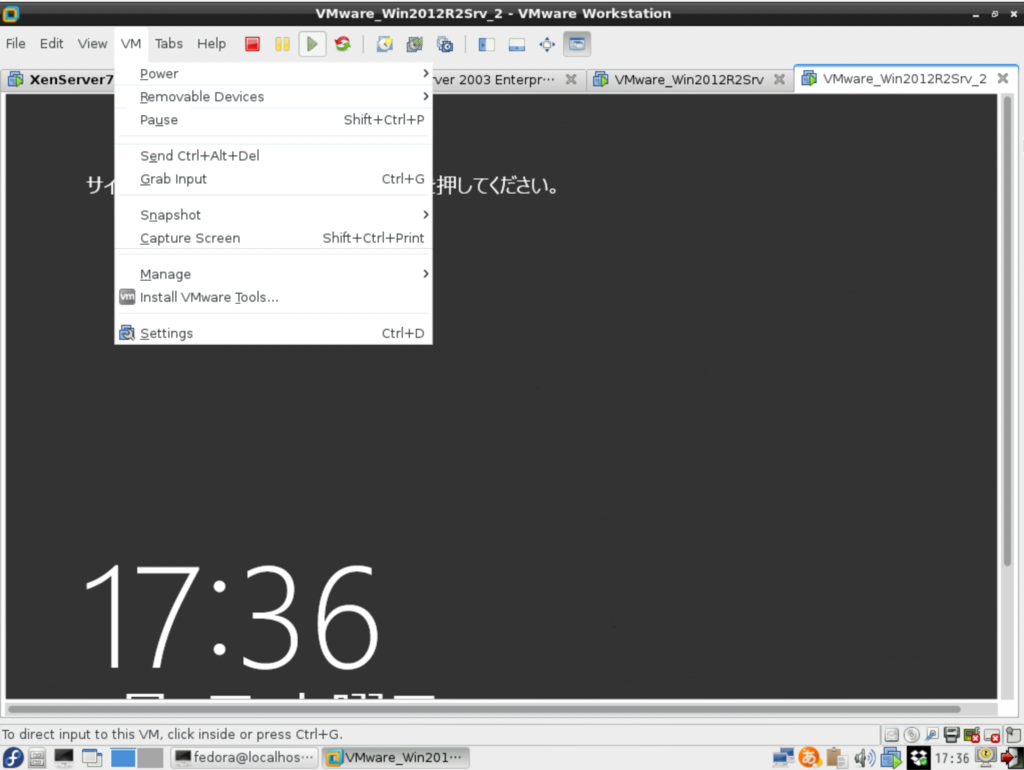Viewport: 1024px width, 770px height.
Task: Click the green Power On play button
Action: click(x=312, y=44)
